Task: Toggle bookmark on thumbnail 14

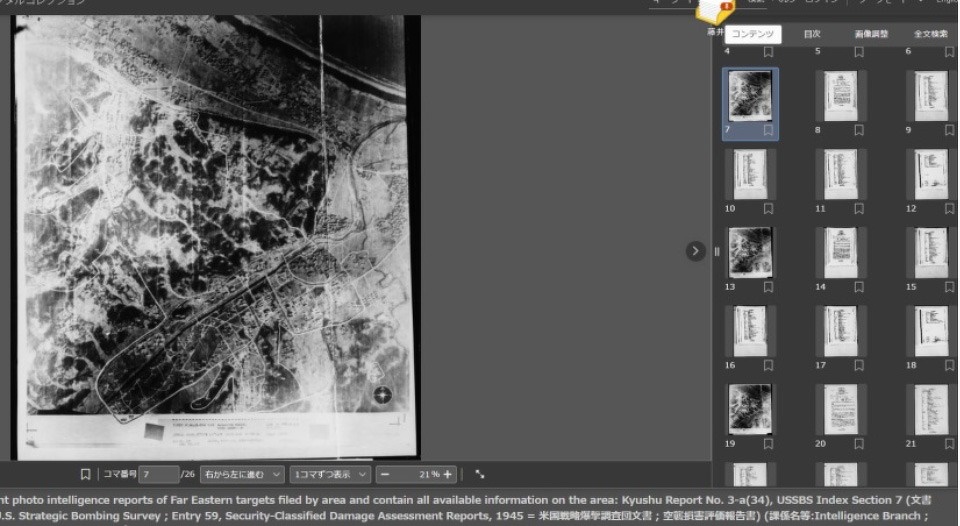Action: [x=858, y=287]
